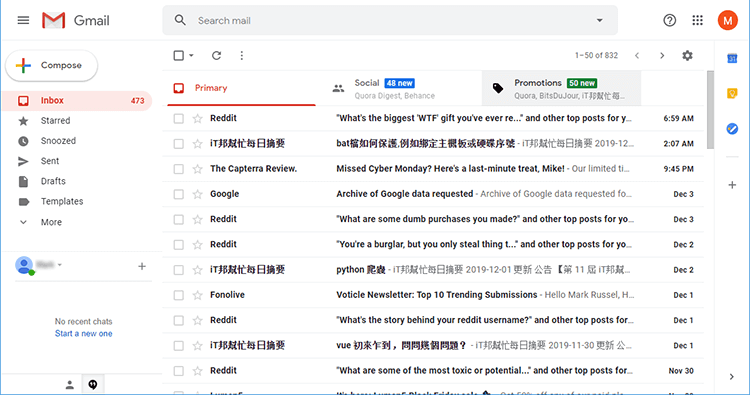Open the chat status dropdown

pos(60,264)
